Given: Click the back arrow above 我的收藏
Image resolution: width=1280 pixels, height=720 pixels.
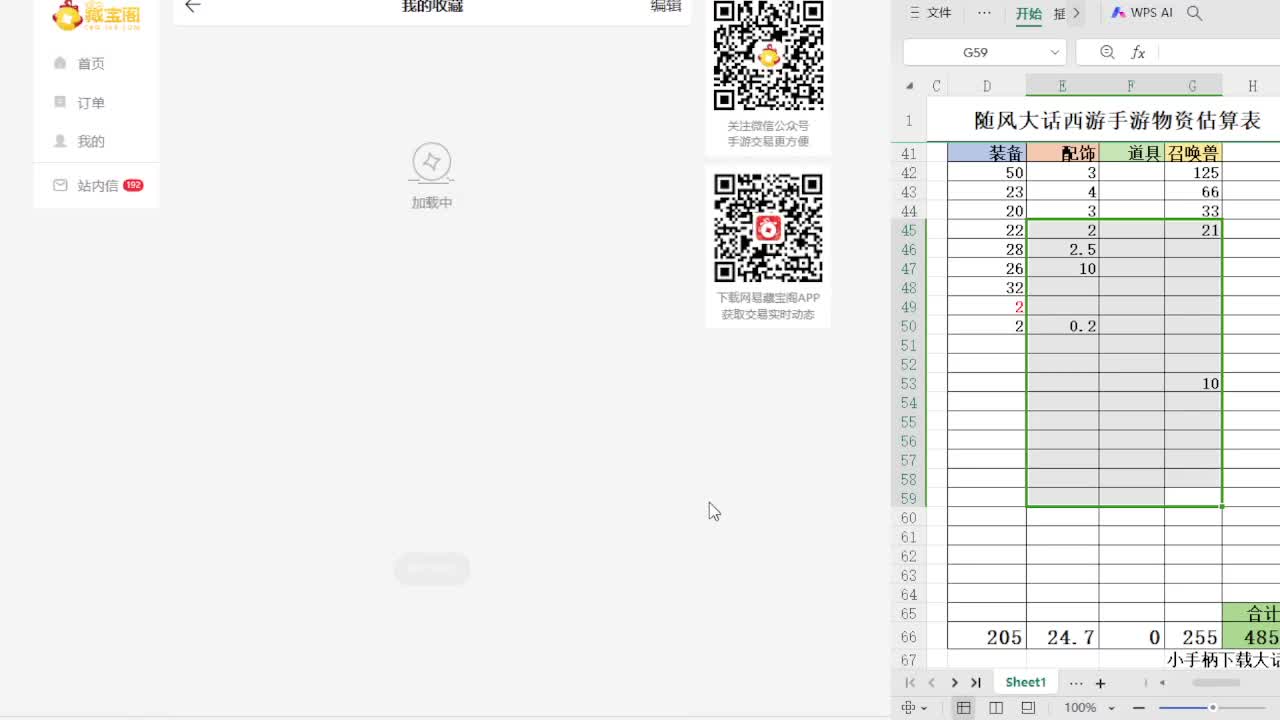Looking at the screenshot, I should (193, 6).
